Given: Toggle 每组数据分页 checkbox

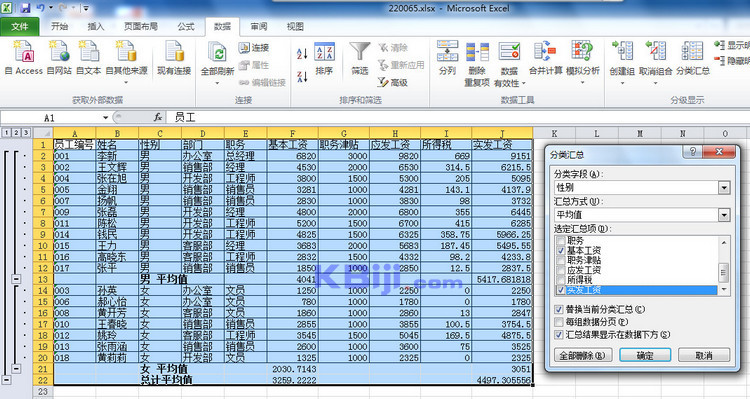Looking at the screenshot, I should (558, 322).
